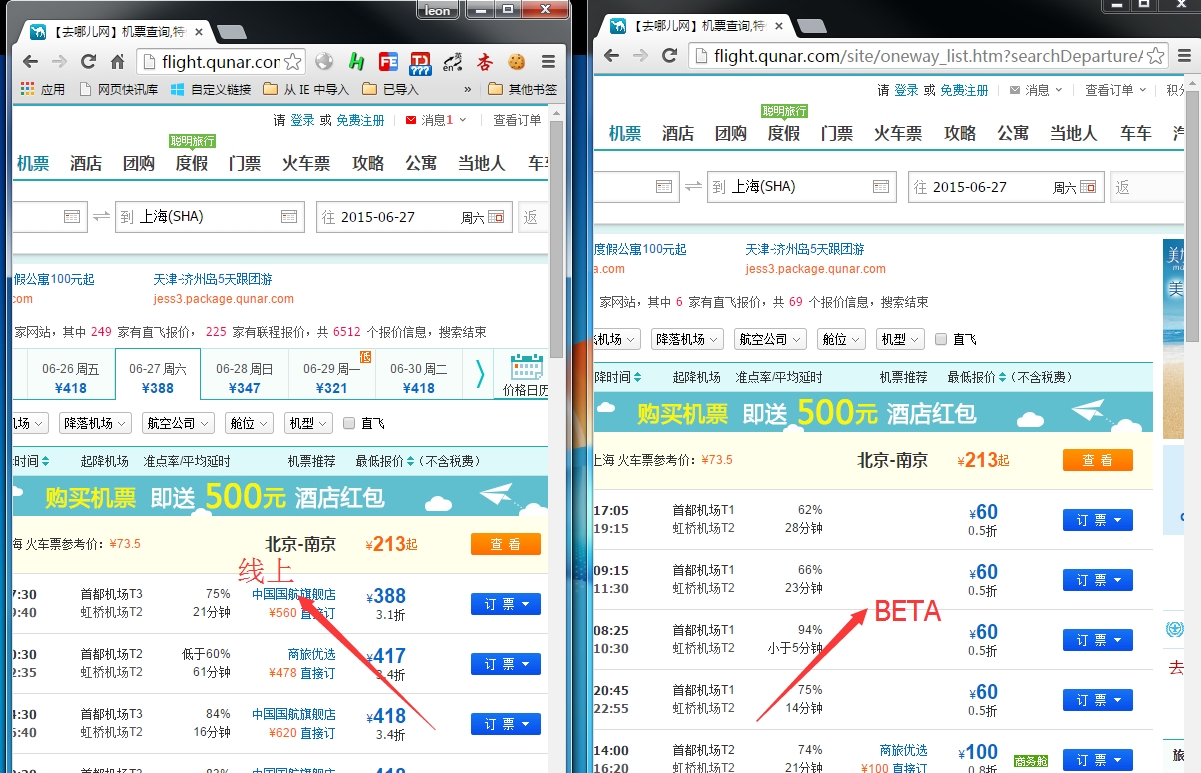The height and width of the screenshot is (773, 1201).
Task: Open the city list icon beside 上海(SHA) in the left window
Action: 289,216
